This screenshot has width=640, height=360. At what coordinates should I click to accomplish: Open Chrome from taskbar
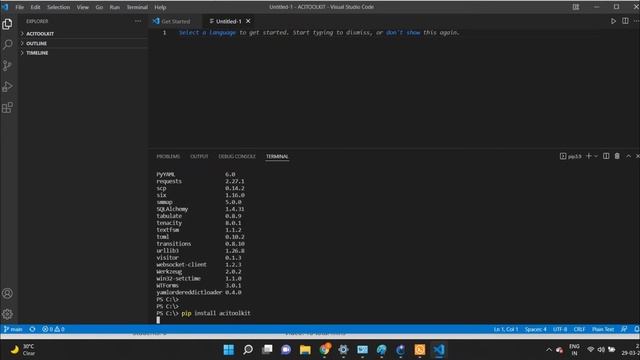[x=324, y=350]
